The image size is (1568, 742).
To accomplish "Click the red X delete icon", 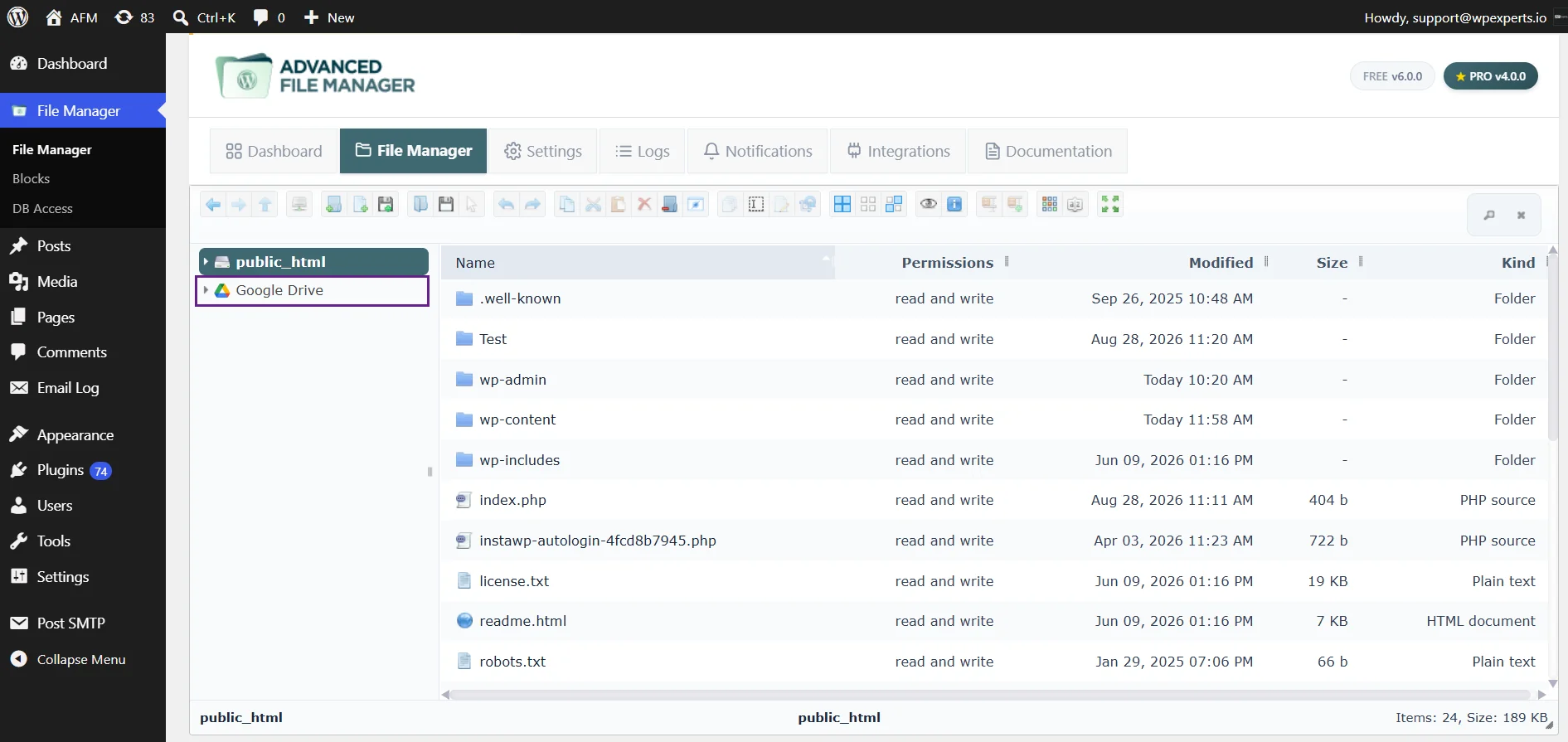I will click(x=644, y=204).
